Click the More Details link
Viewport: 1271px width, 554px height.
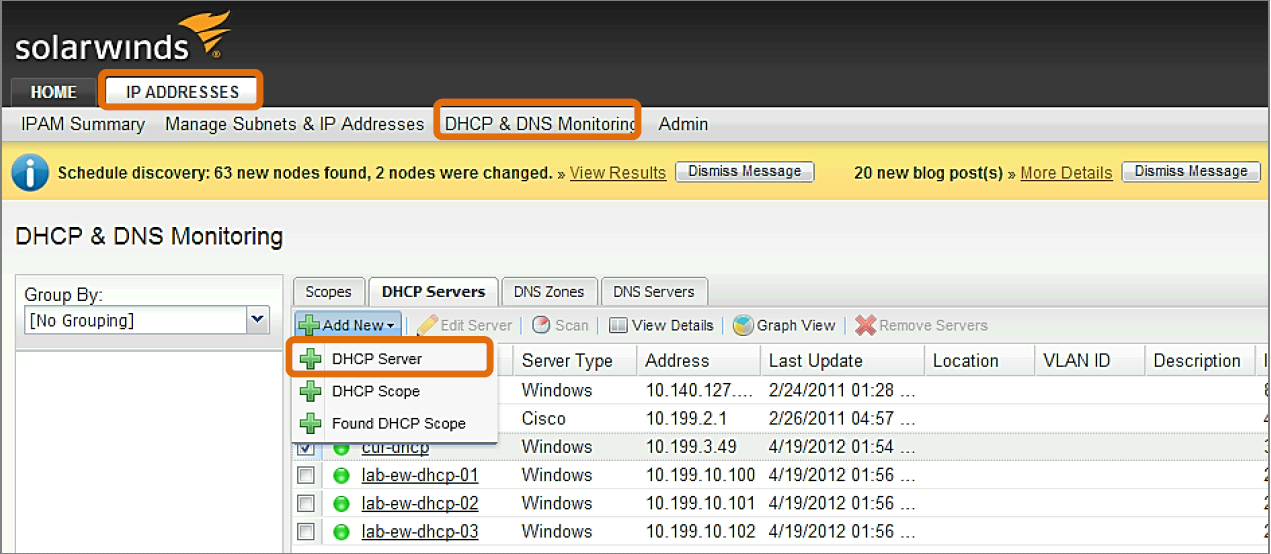[1066, 173]
